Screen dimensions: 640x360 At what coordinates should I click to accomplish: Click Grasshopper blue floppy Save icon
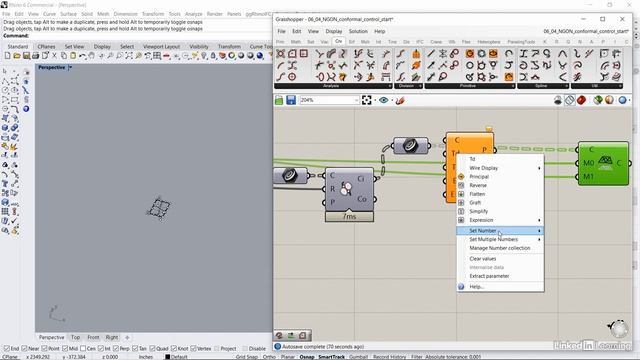(x=291, y=100)
